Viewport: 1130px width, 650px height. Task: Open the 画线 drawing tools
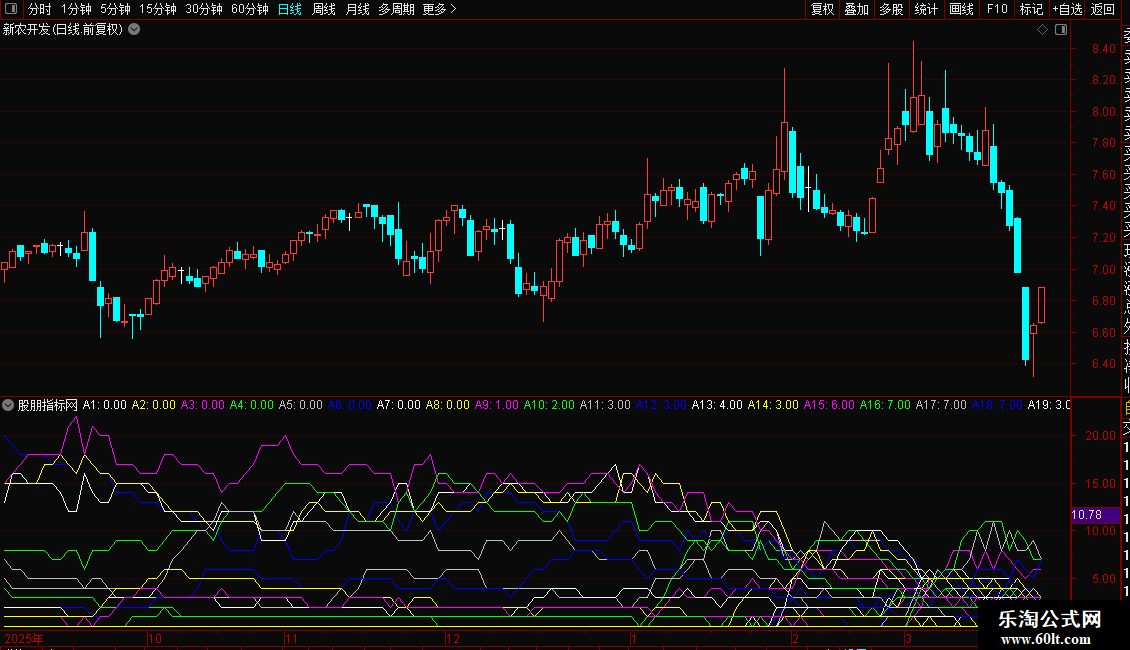(961, 9)
